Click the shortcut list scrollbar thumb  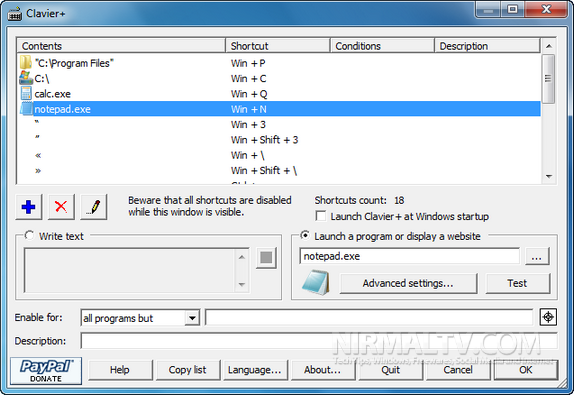(548, 79)
